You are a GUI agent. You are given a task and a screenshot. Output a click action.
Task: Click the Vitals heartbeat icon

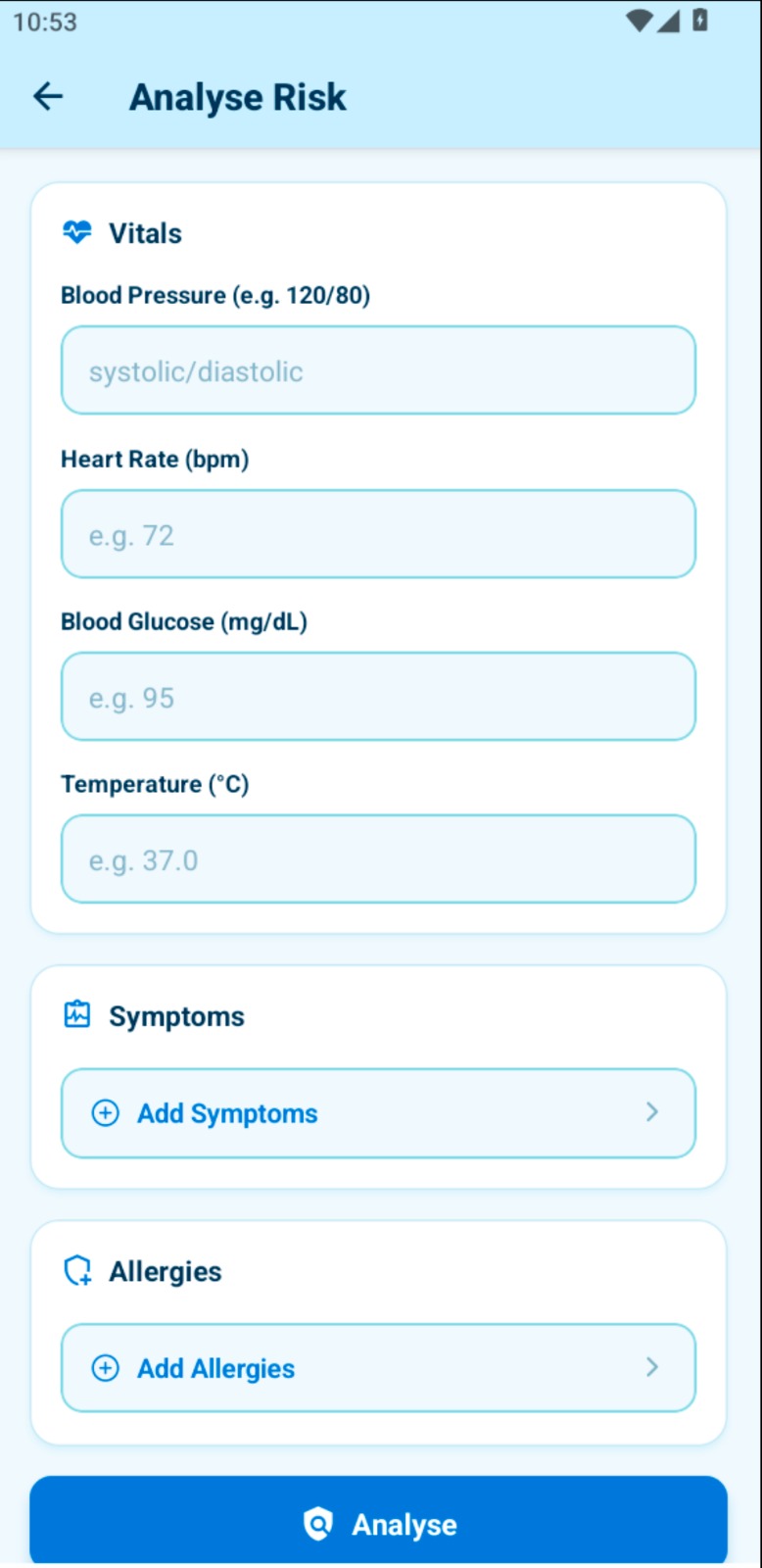77,232
